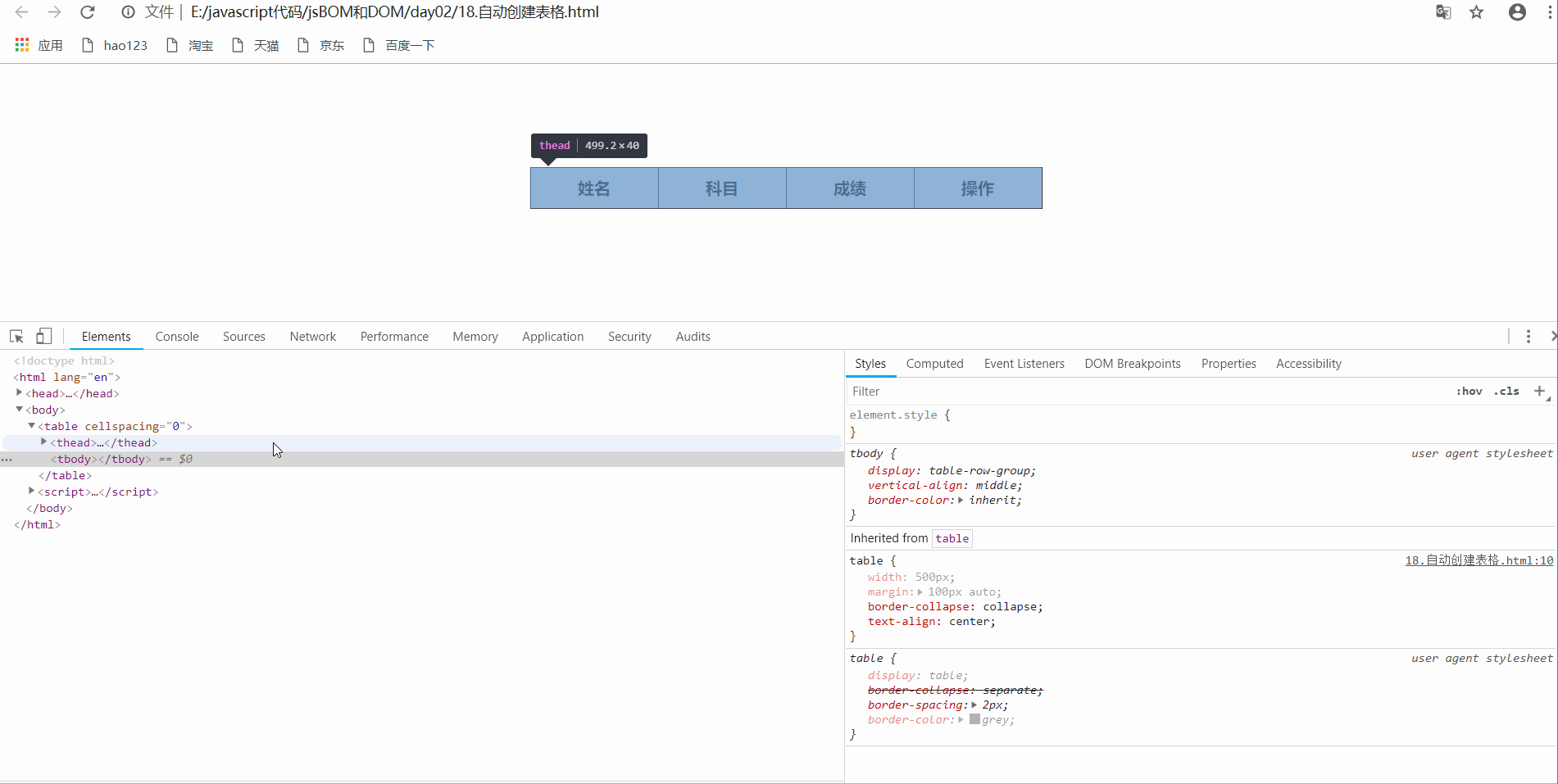
Task: Switch to the Computed pane
Action: [x=935, y=364]
